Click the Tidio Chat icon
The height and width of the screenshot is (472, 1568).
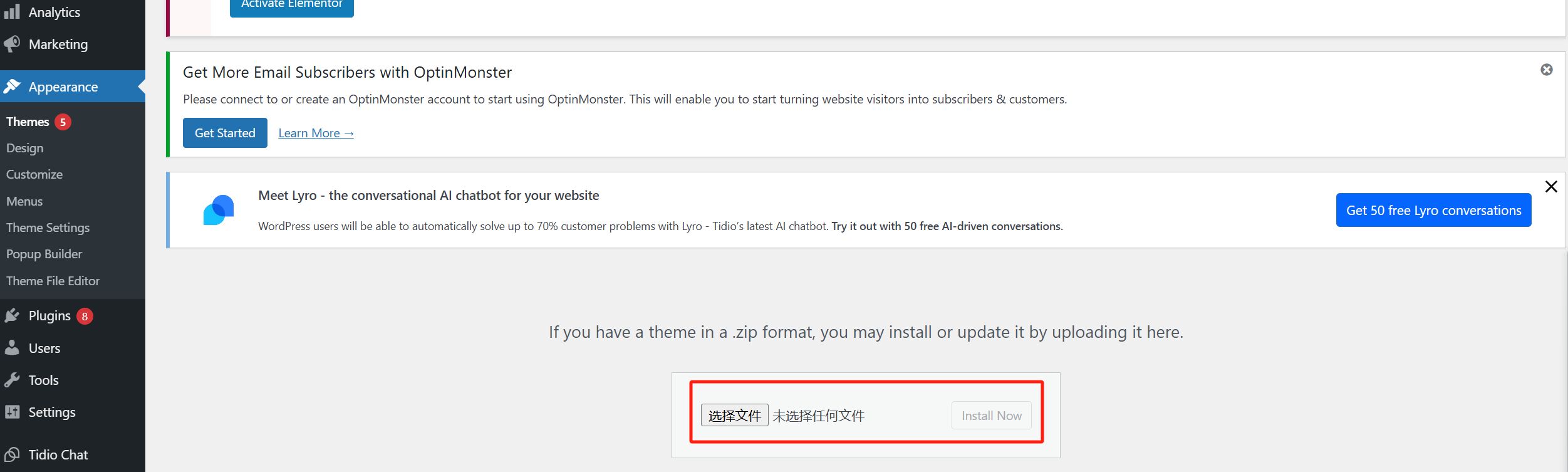(12, 454)
